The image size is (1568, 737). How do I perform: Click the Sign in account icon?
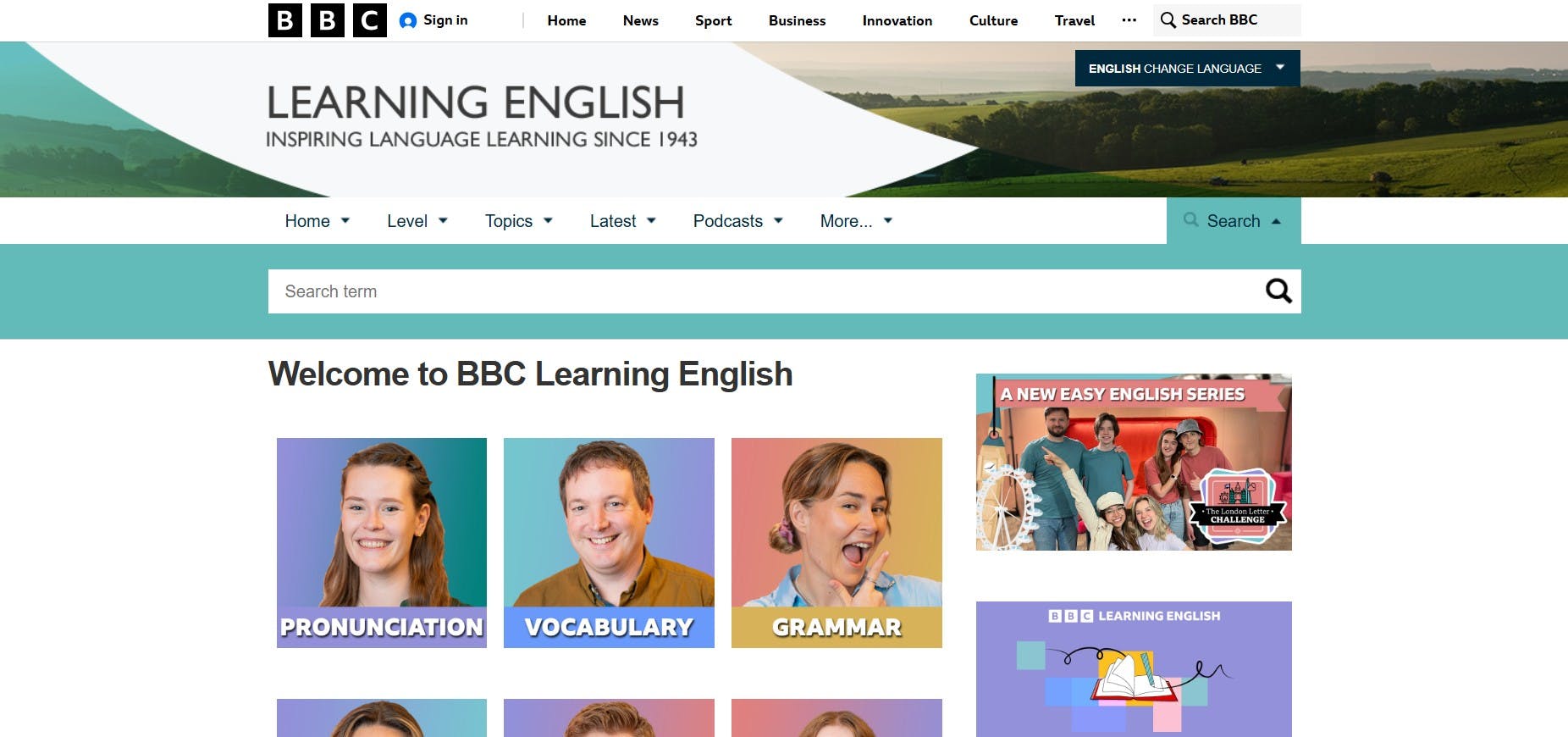(x=408, y=20)
